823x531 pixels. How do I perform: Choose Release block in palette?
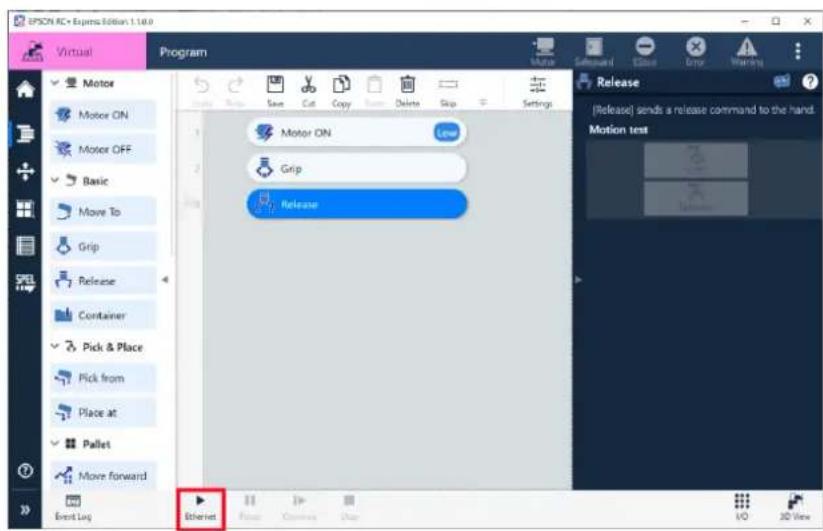[x=103, y=281]
